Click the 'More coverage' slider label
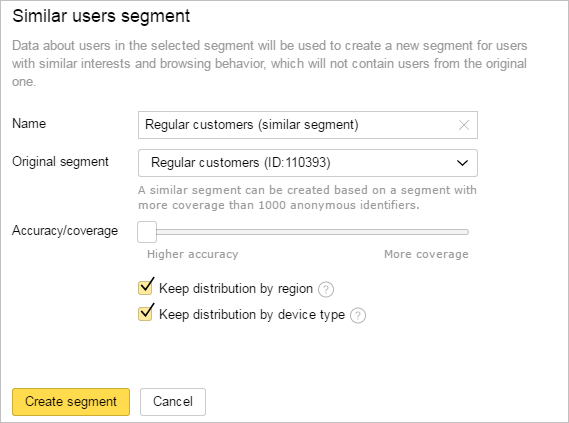This screenshot has width=569, height=423. [x=426, y=254]
